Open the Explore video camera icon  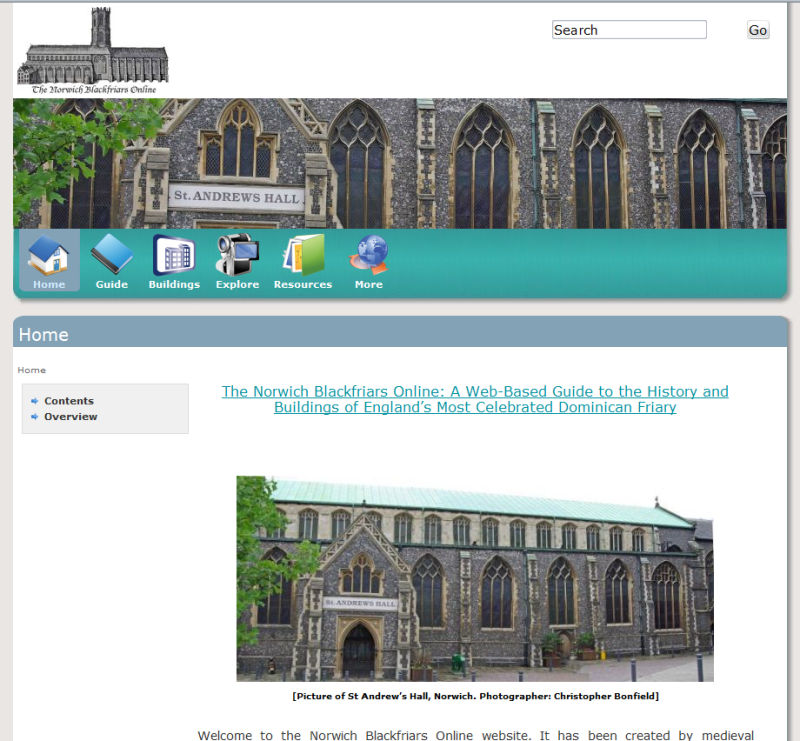[x=237, y=255]
